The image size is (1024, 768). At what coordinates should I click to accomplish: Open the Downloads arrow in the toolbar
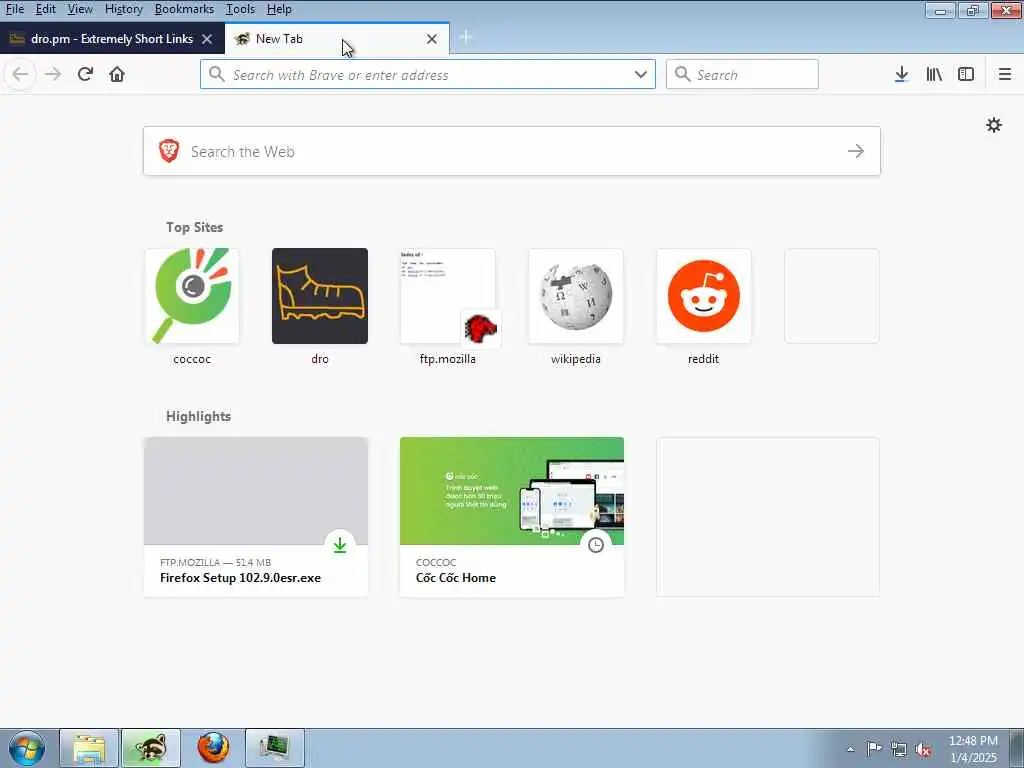pyautogui.click(x=901, y=74)
